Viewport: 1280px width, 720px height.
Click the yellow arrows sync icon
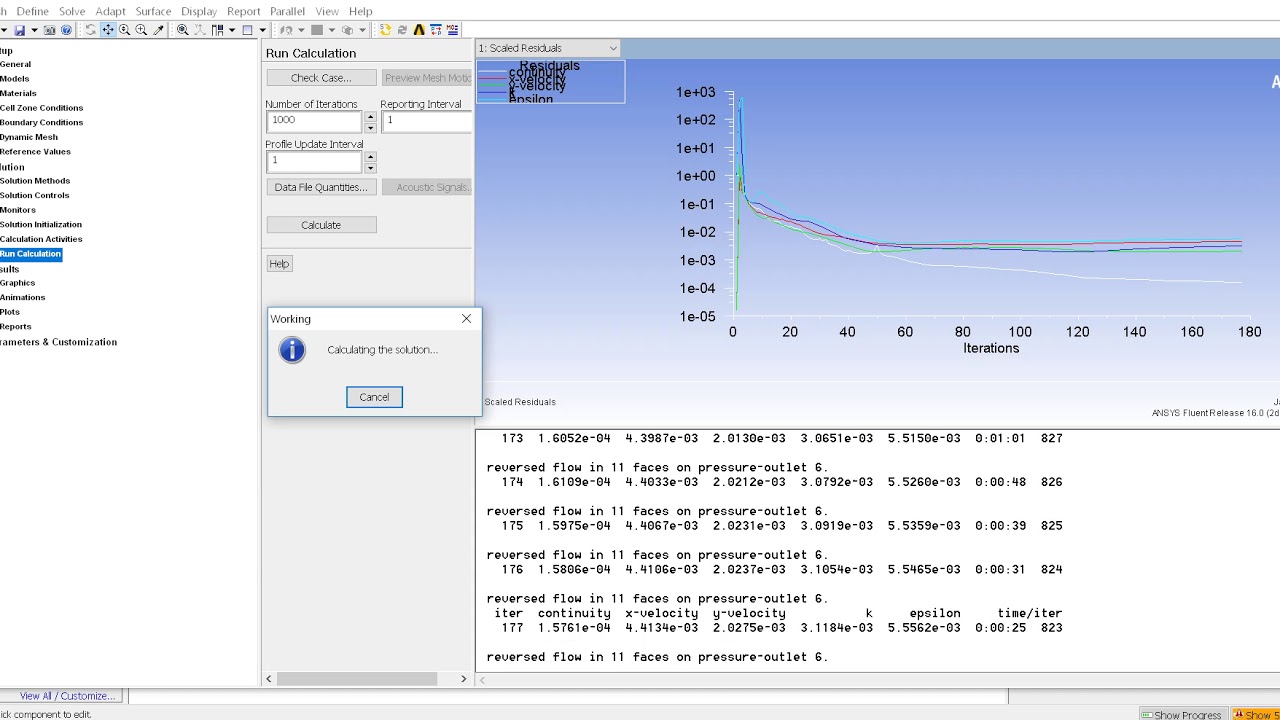385,30
